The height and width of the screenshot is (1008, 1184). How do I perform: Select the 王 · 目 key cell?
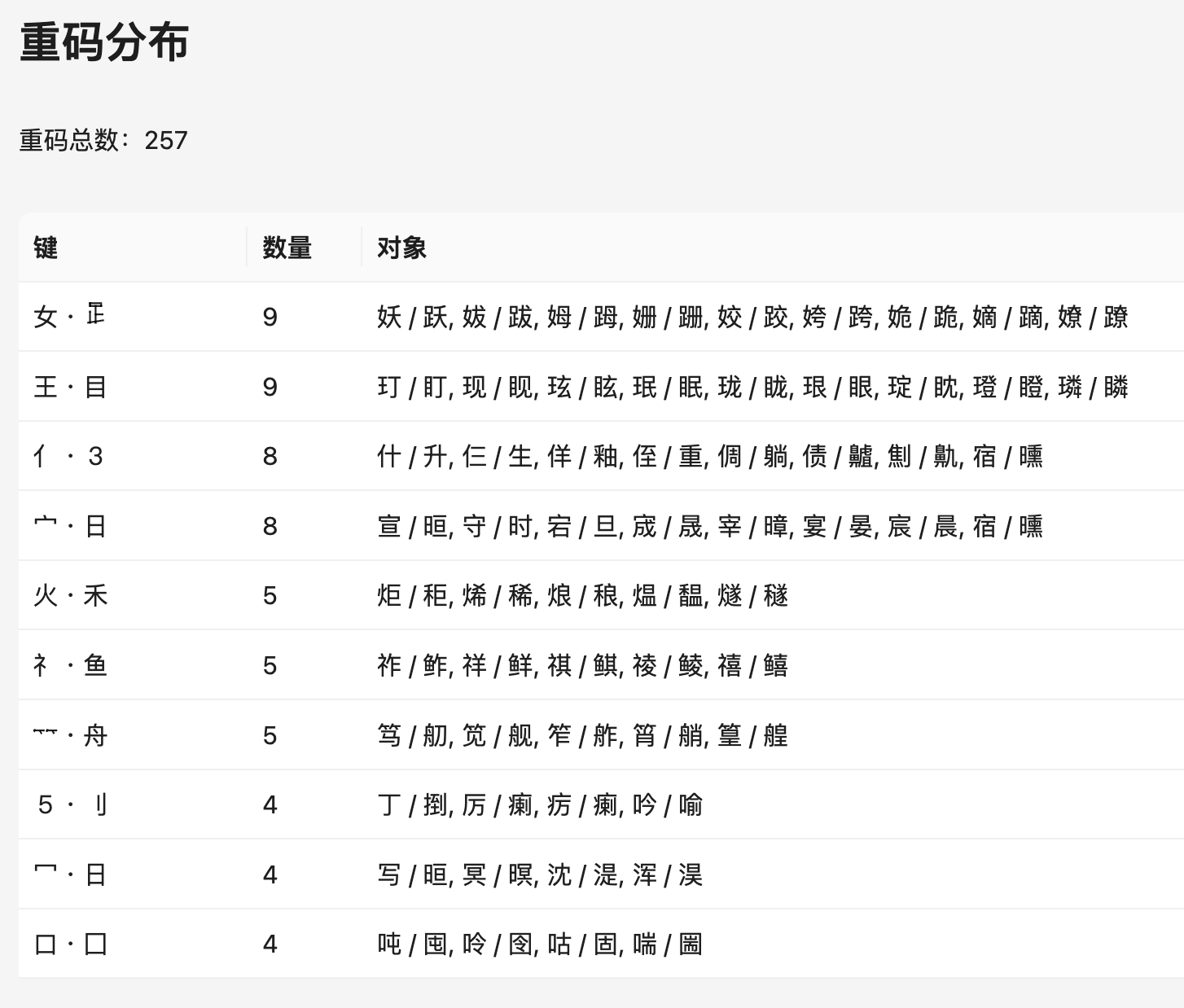pos(70,387)
